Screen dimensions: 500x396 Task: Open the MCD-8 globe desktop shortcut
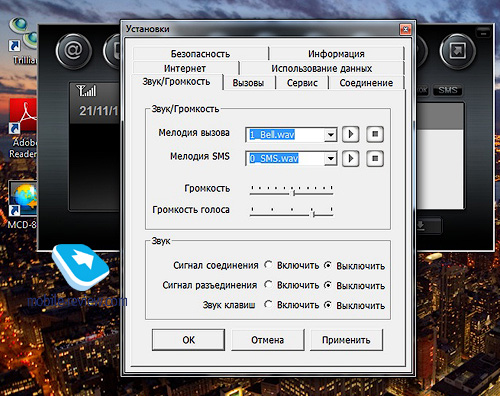23,205
